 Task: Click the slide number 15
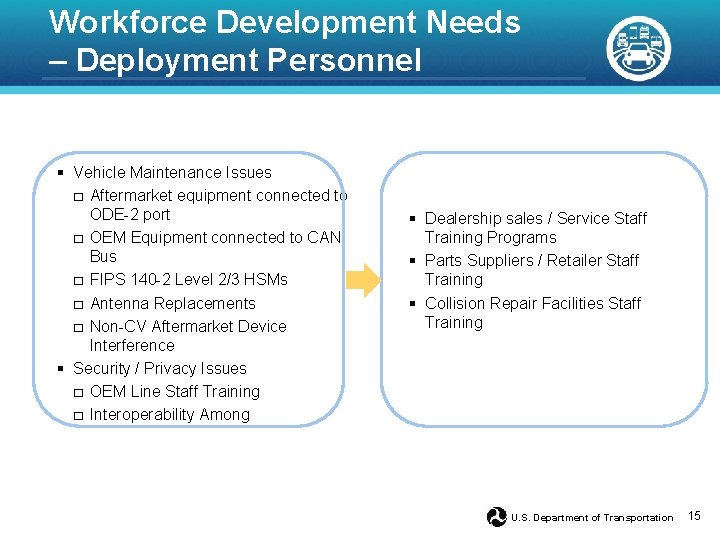(x=694, y=516)
